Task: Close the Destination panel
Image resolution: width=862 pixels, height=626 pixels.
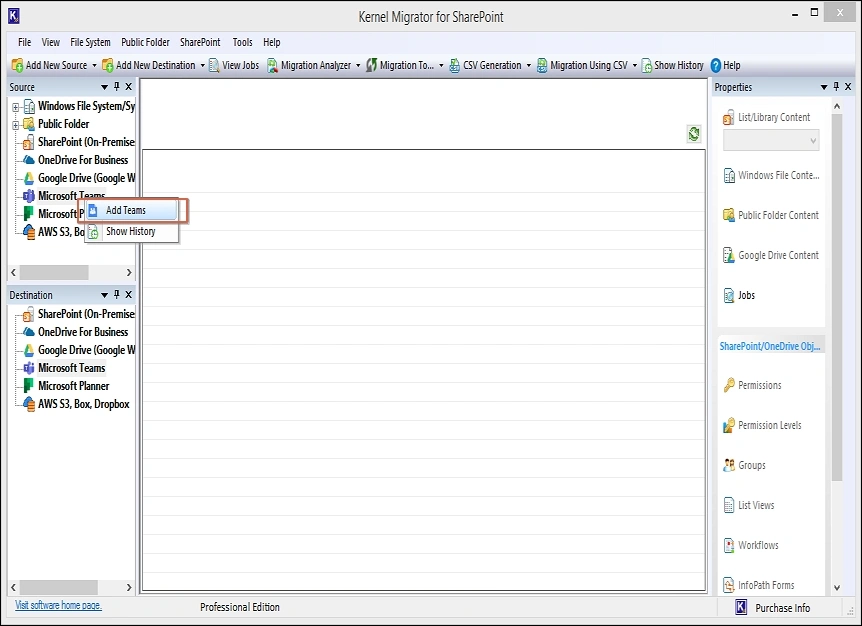Action: point(129,295)
